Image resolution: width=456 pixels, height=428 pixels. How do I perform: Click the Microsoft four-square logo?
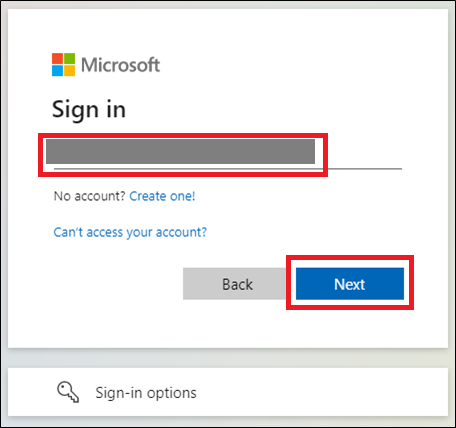[63, 65]
